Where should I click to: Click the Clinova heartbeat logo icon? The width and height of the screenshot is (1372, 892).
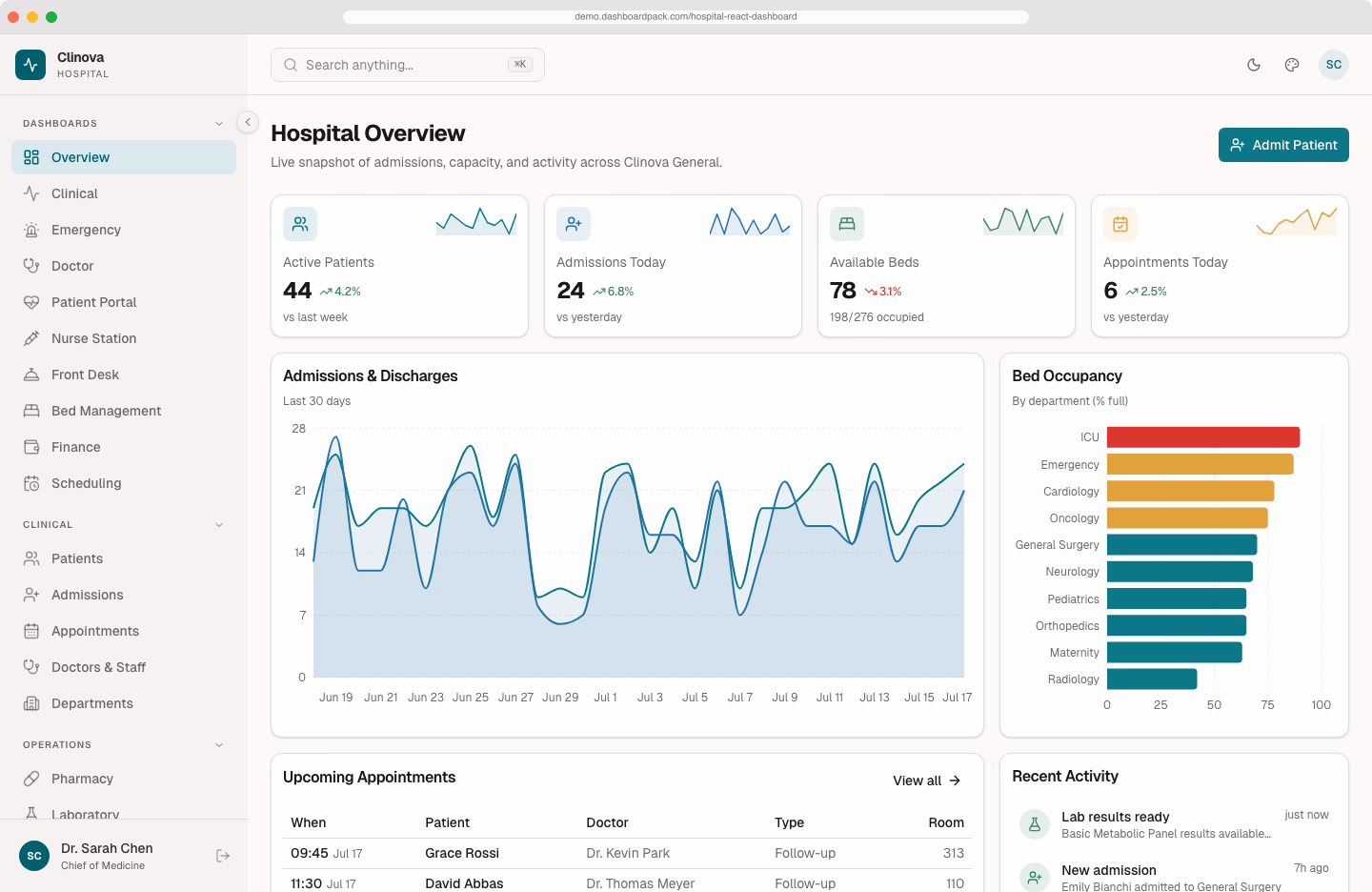(30, 65)
